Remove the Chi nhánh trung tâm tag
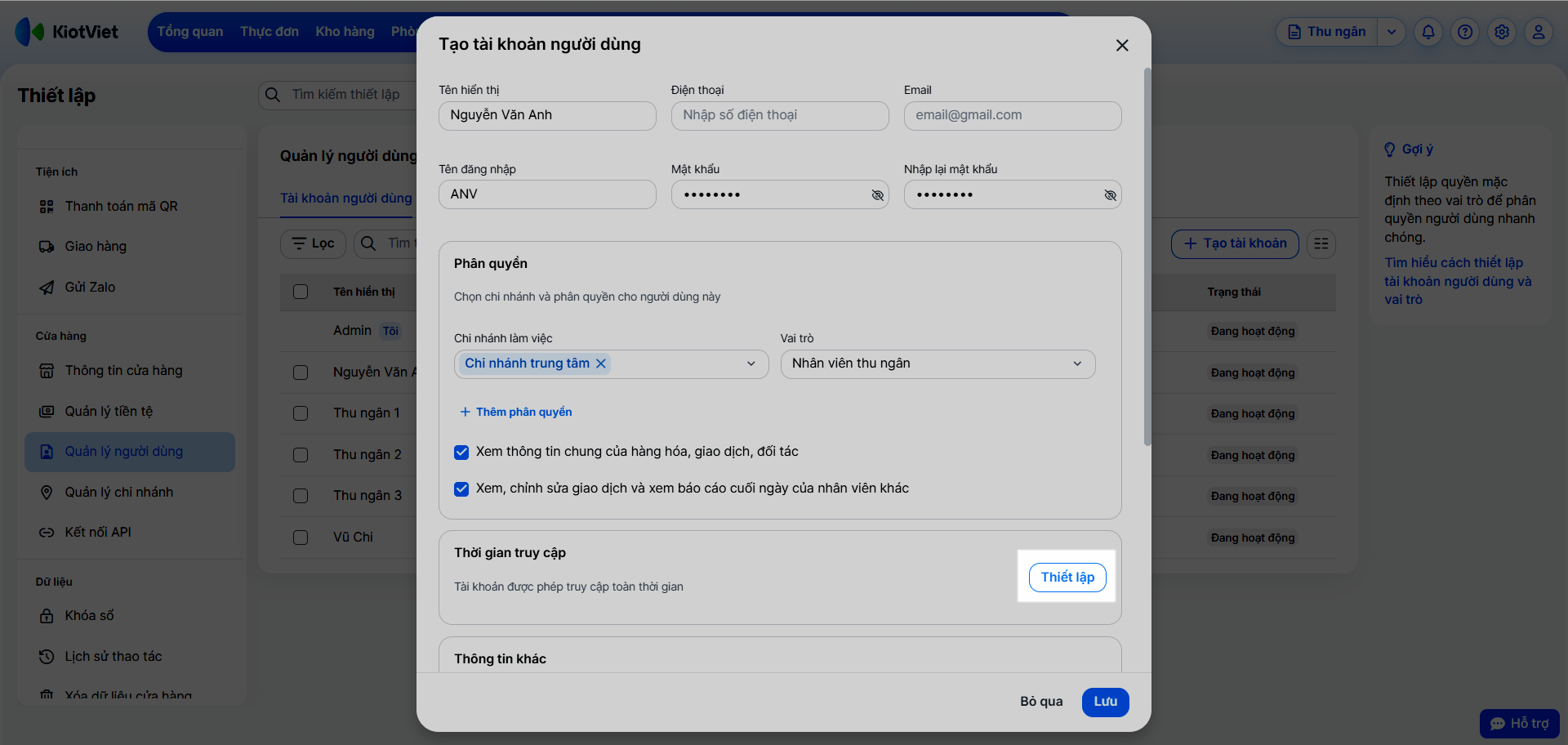The width and height of the screenshot is (1568, 745). pyautogui.click(x=601, y=364)
